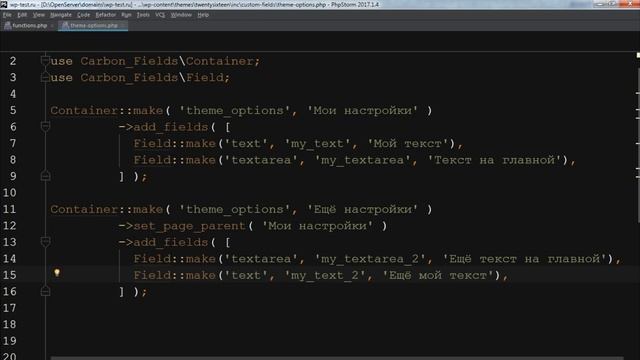
Task: Click 'theme_options' string on line 11
Action: [x=235, y=209]
